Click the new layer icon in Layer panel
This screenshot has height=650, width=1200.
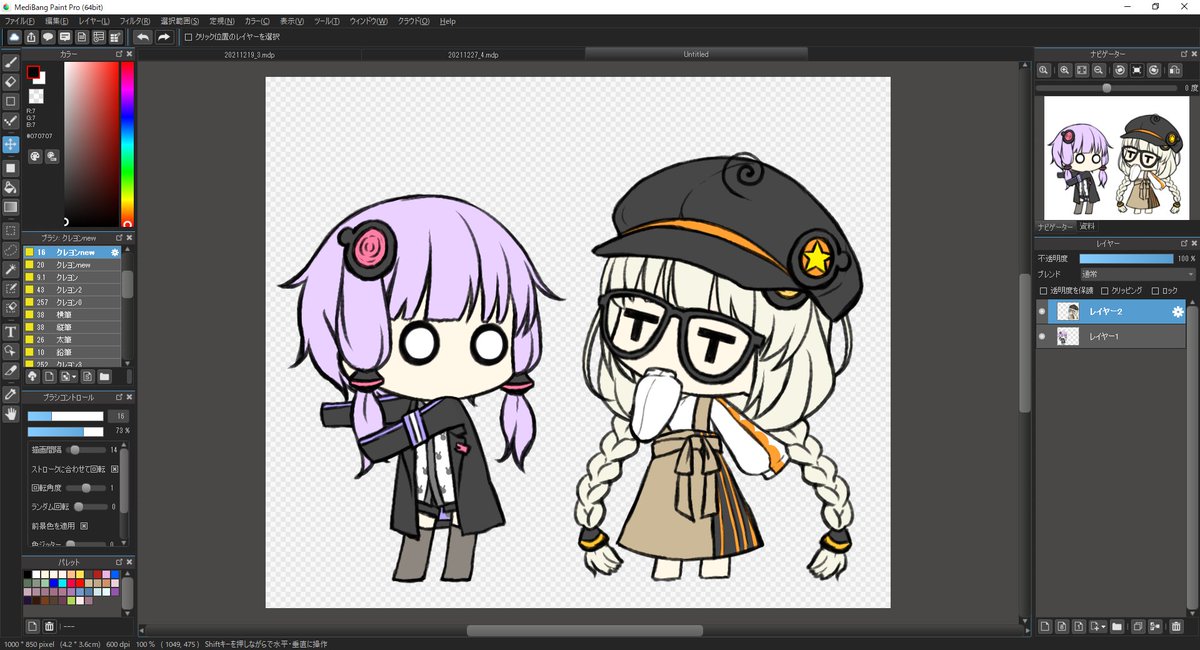(1045, 627)
